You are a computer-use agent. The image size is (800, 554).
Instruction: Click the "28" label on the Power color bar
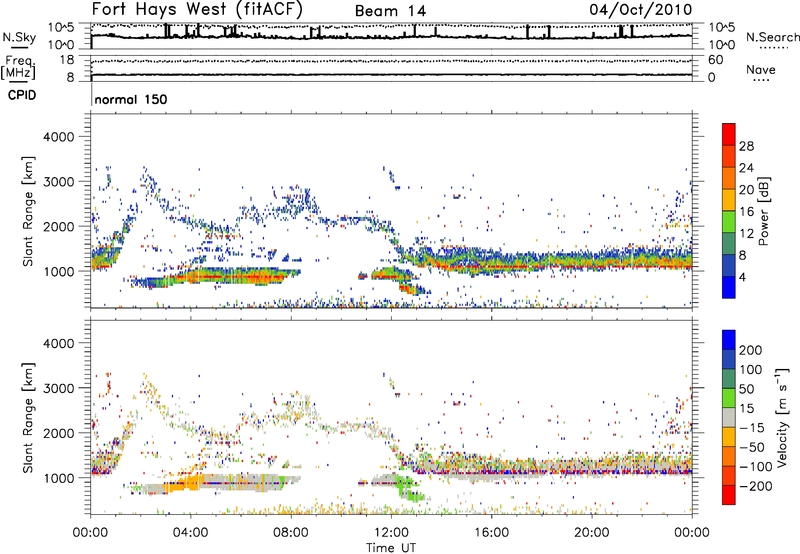coord(746,146)
